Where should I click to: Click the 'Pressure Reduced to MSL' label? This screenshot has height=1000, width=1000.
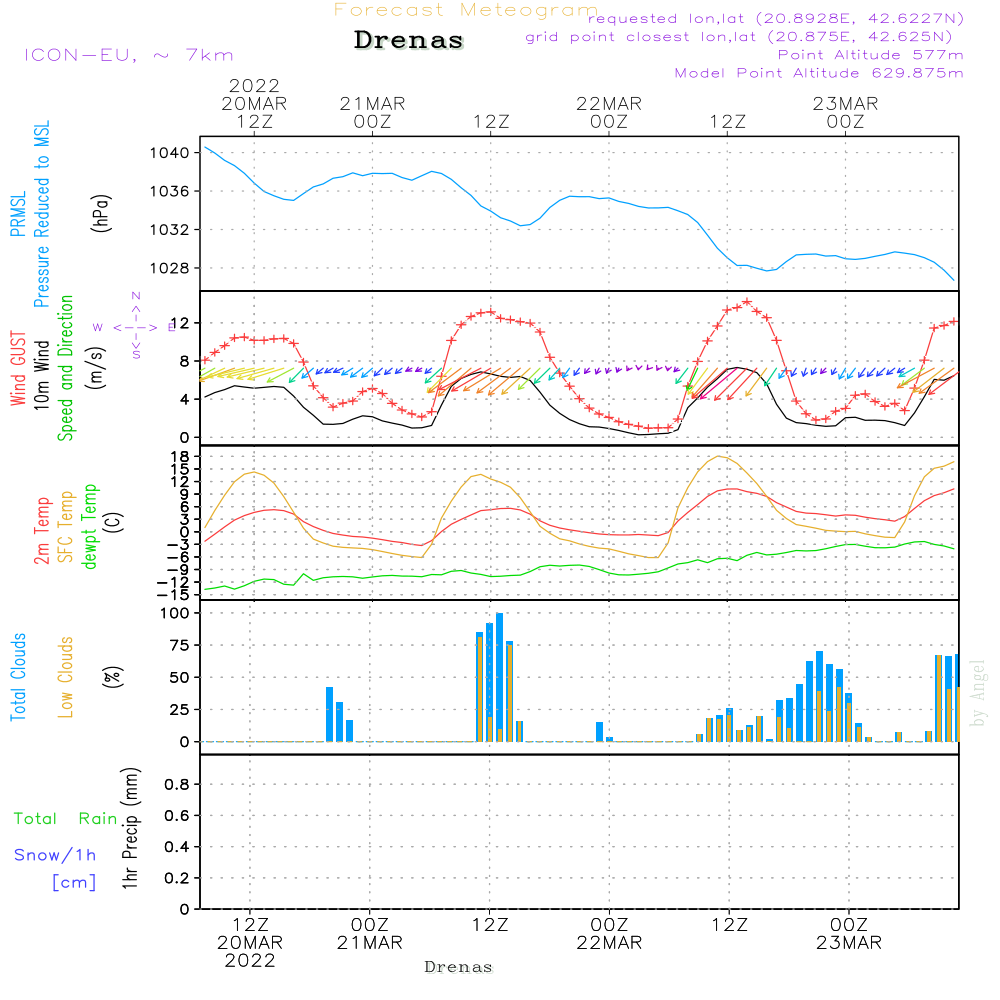41,214
